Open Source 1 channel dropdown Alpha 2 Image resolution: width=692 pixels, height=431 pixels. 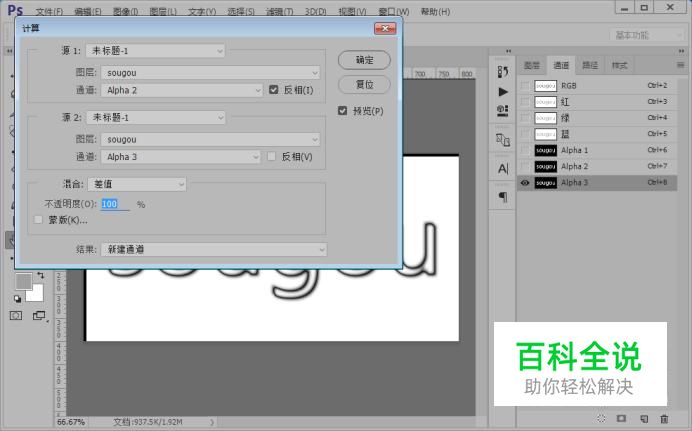click(x=182, y=90)
